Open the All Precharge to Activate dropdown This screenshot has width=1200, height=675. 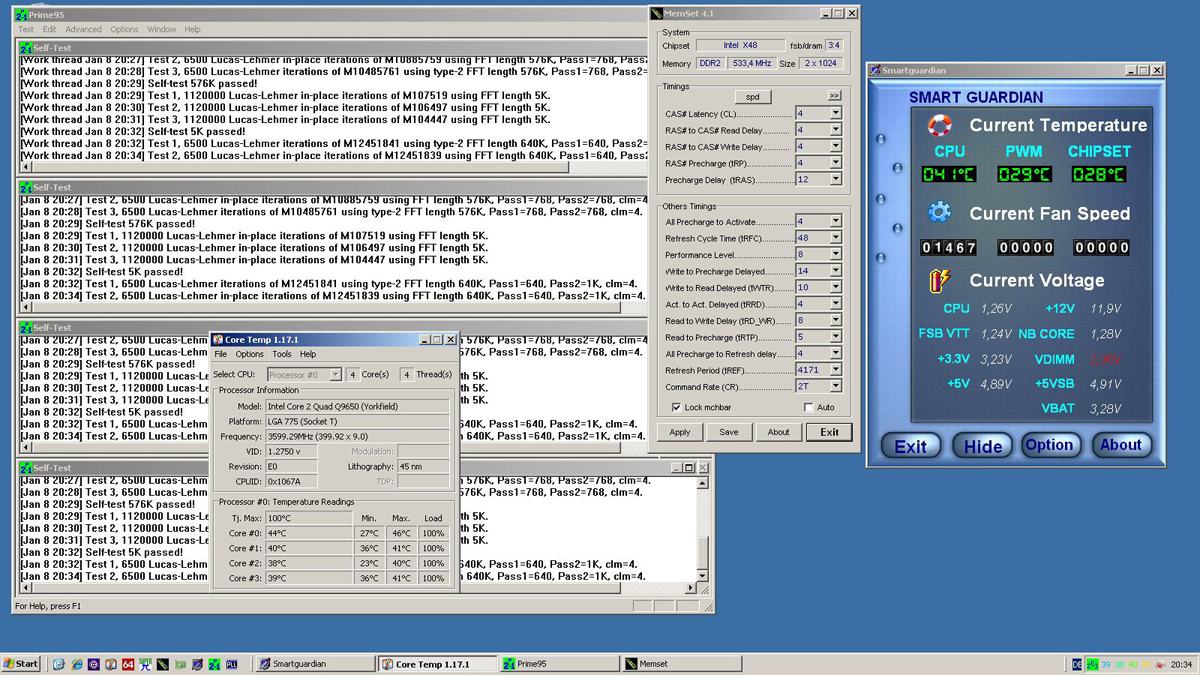[835, 222]
